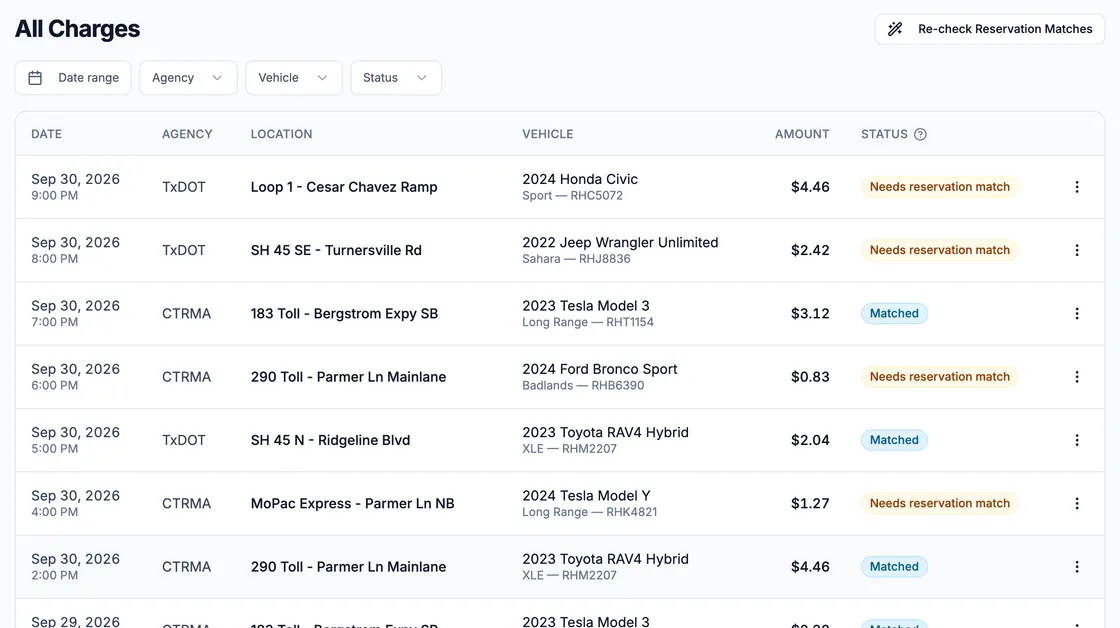Click the calendar icon in Date range
The image size is (1120, 628).
35,78
